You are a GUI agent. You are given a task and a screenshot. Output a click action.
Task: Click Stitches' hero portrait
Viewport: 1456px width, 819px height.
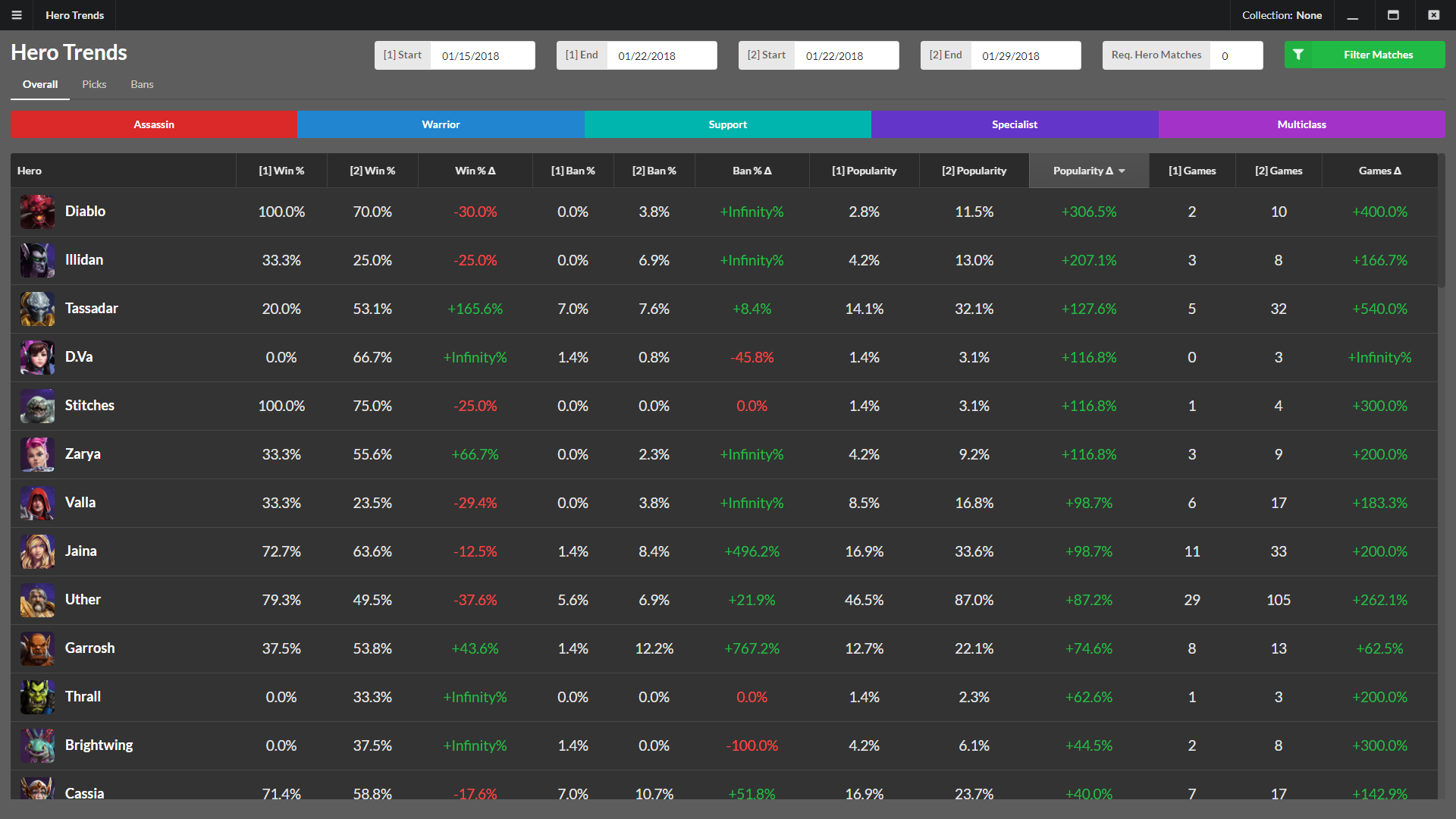(x=37, y=406)
